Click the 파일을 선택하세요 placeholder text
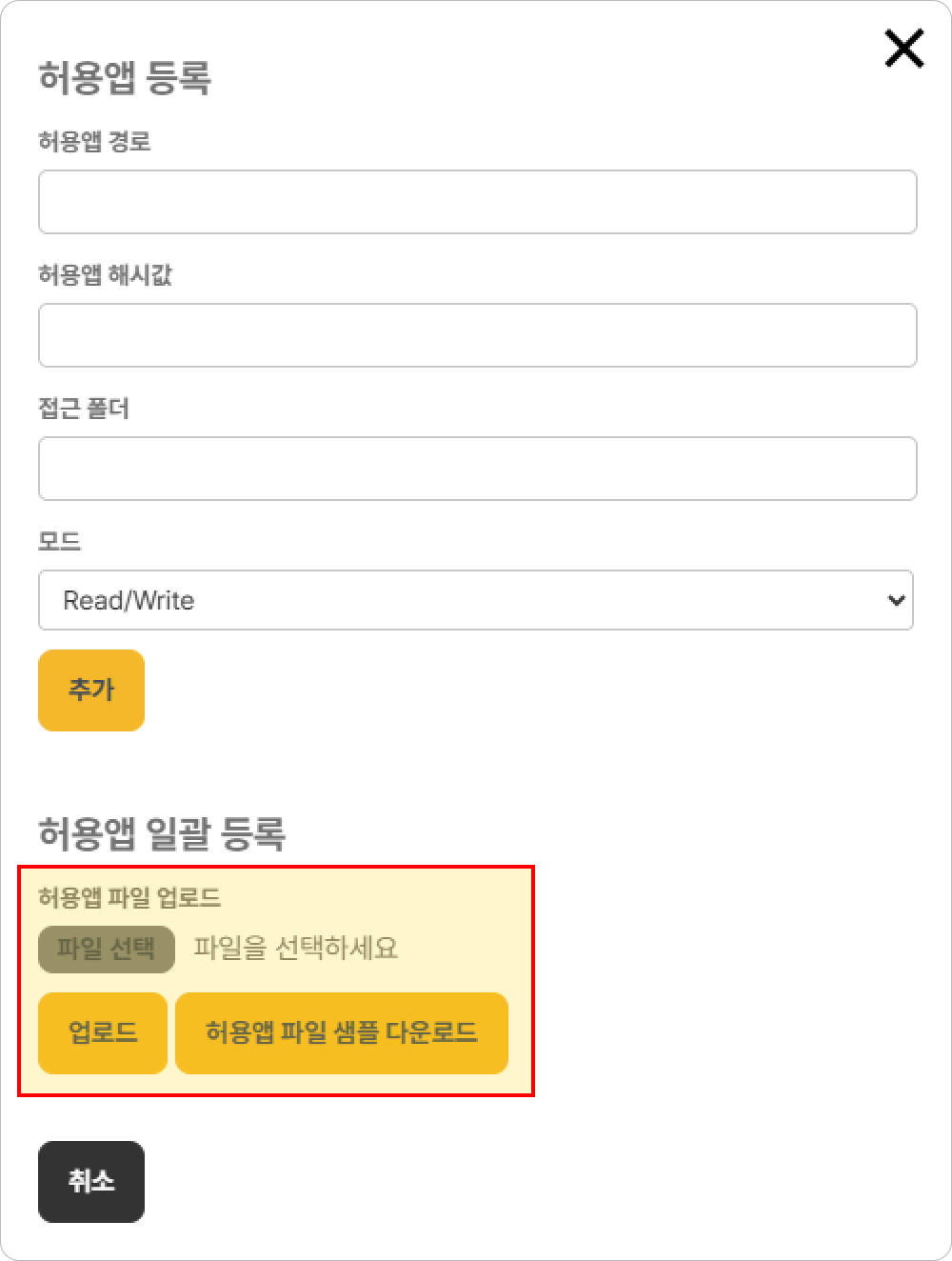Image resolution: width=952 pixels, height=1261 pixels. [x=295, y=949]
